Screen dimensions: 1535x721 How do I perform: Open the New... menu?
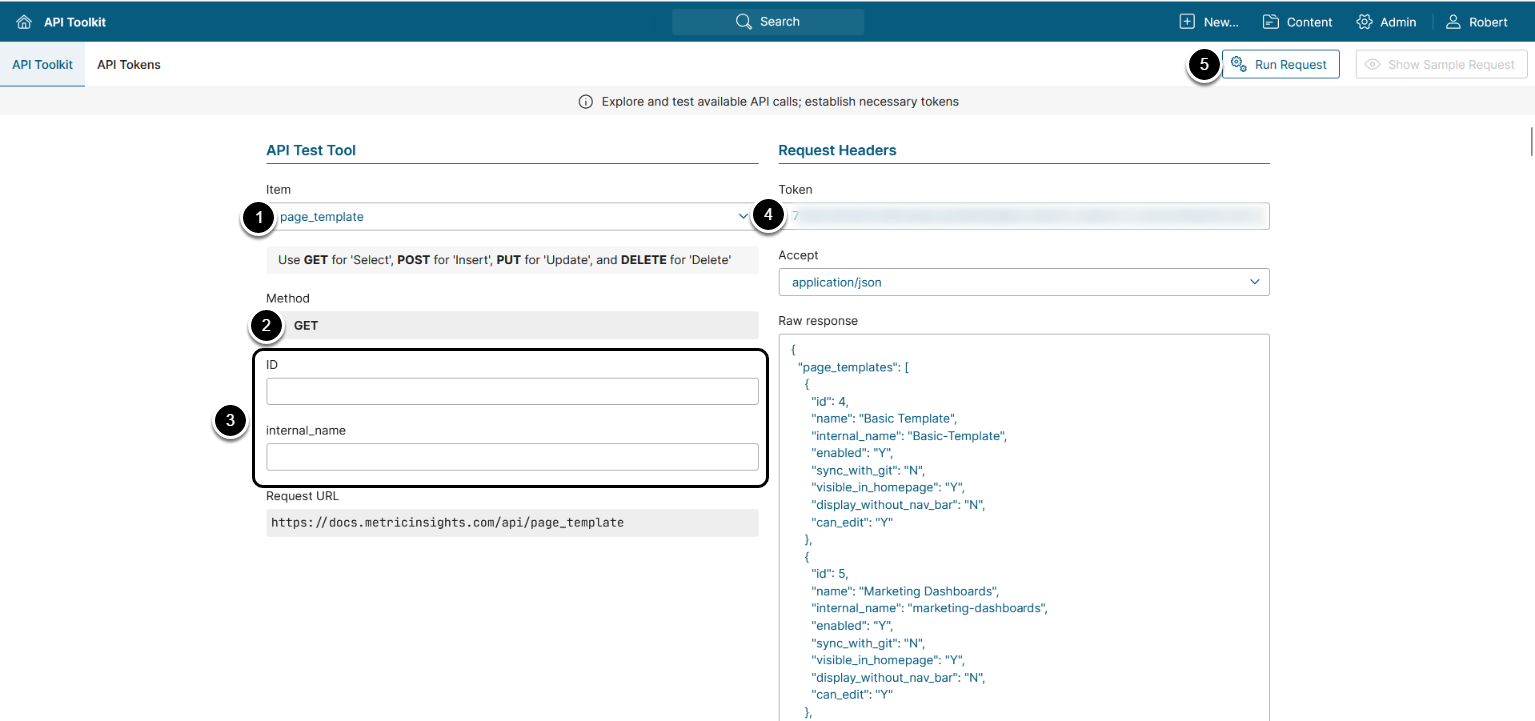pyautogui.click(x=1209, y=22)
